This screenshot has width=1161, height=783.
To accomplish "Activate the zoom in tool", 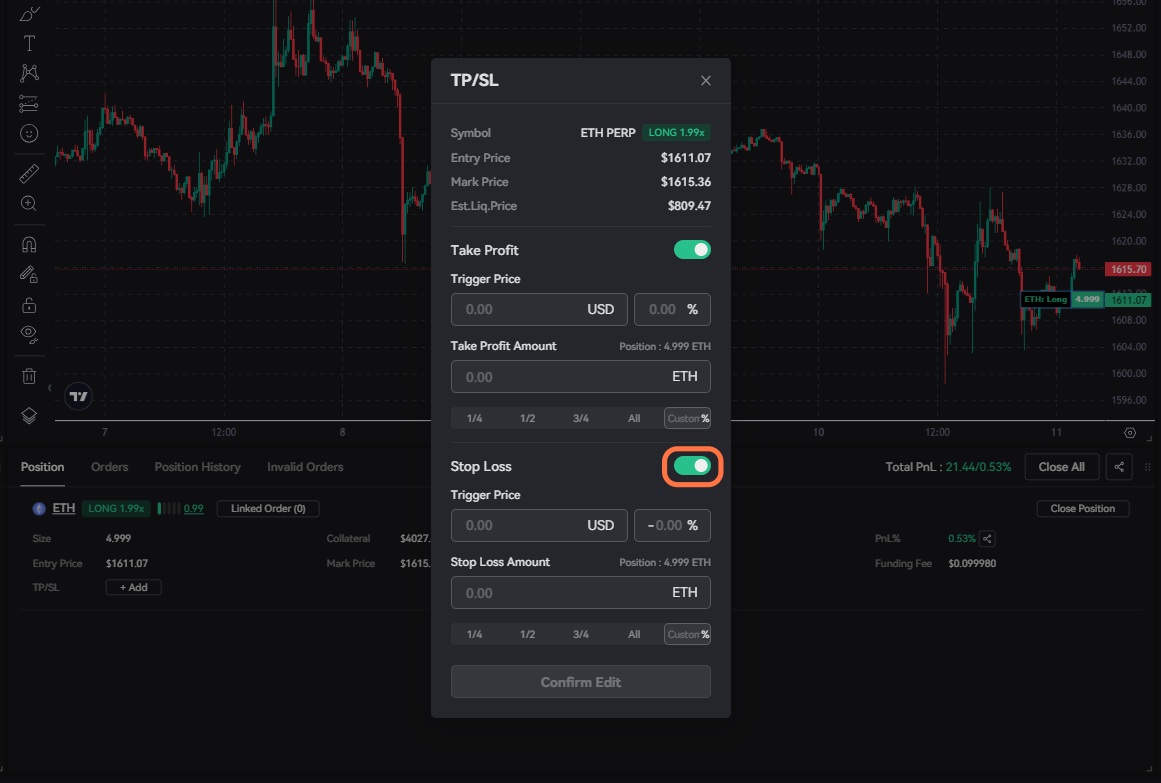I will click(29, 204).
